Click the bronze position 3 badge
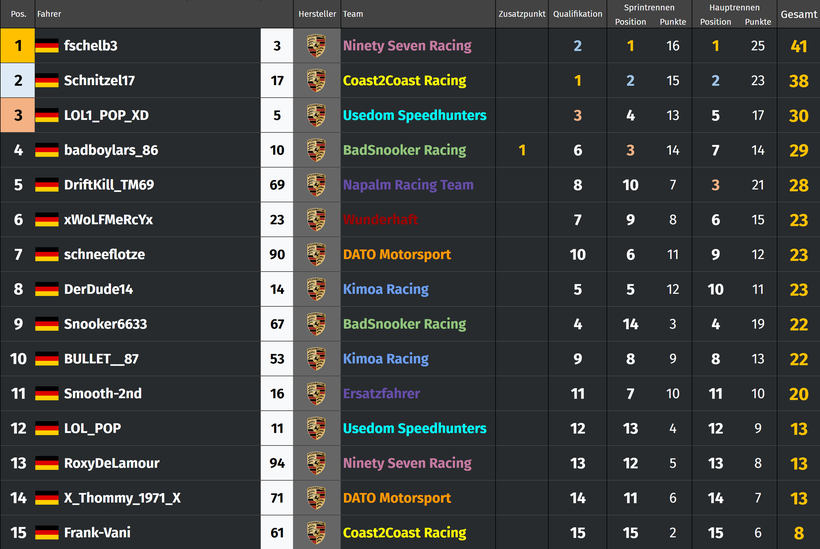The width and height of the screenshot is (820, 549). (18, 115)
